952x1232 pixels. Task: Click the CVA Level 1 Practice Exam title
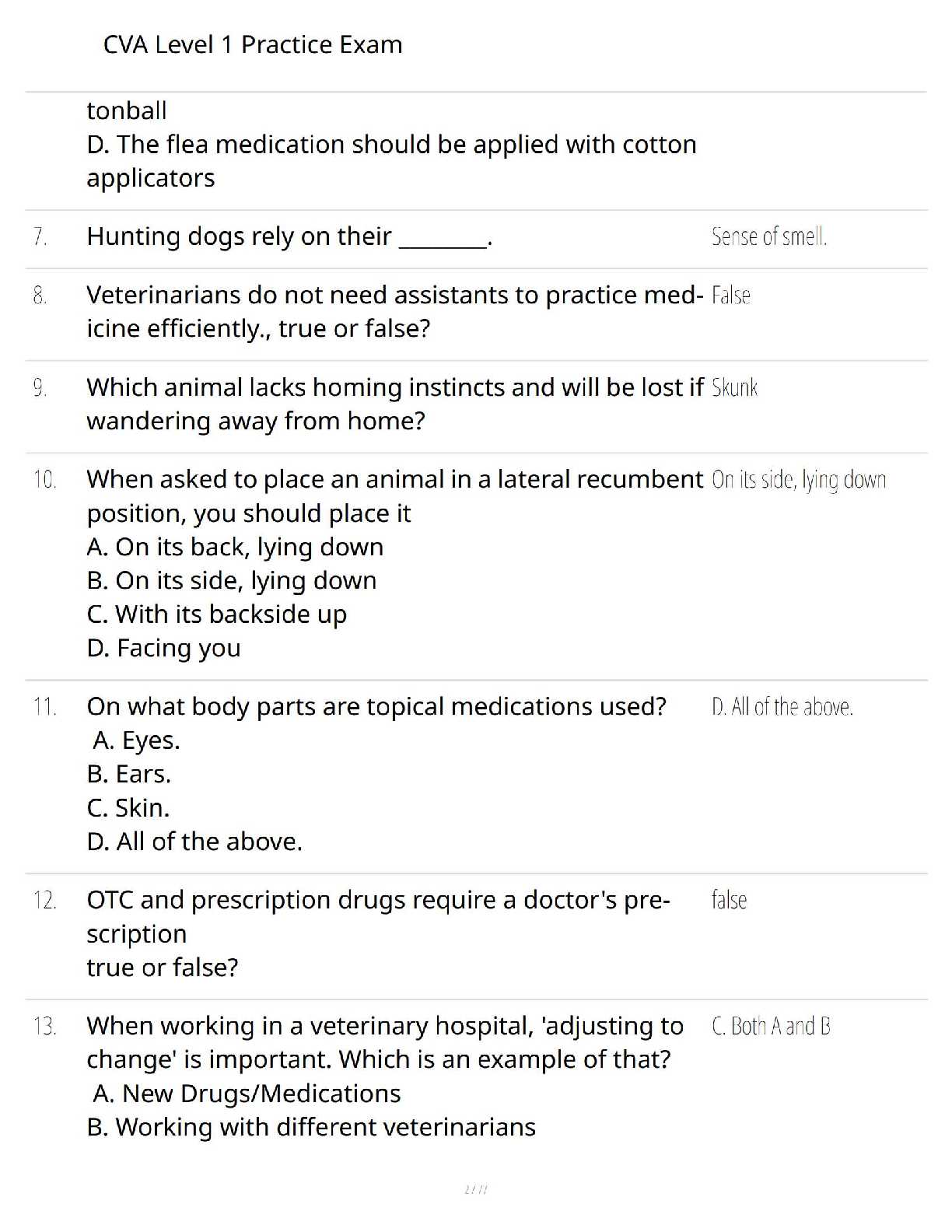point(253,45)
